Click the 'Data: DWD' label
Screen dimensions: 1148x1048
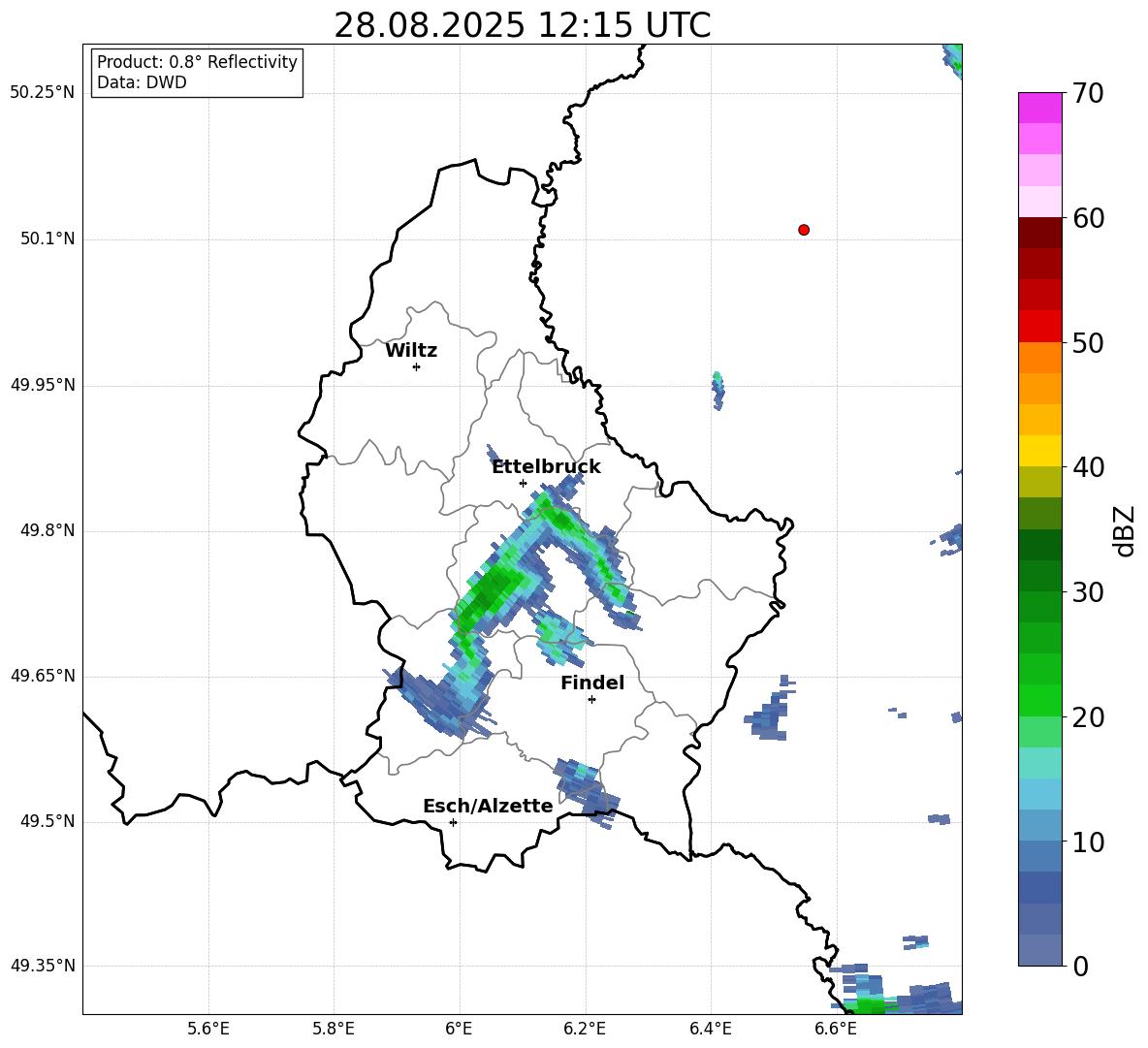click(142, 82)
